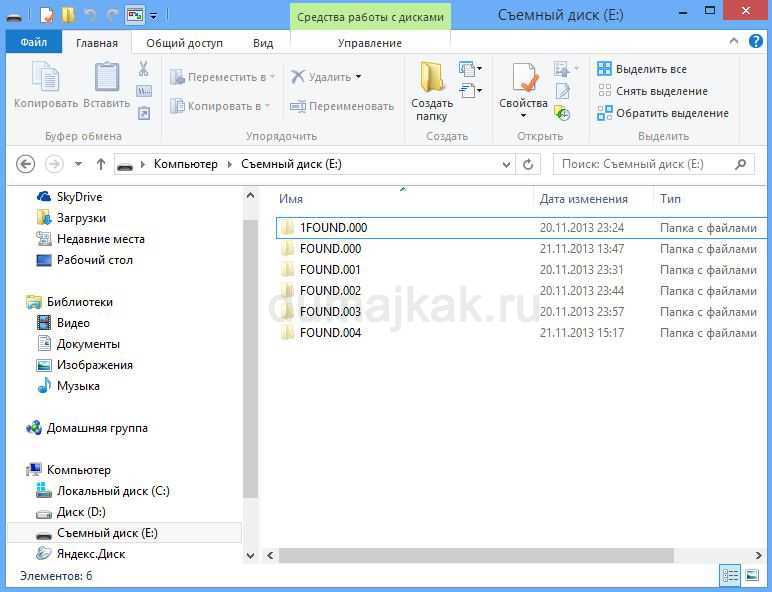Select Яндекс.Диск in the navigation pane

pos(81,554)
